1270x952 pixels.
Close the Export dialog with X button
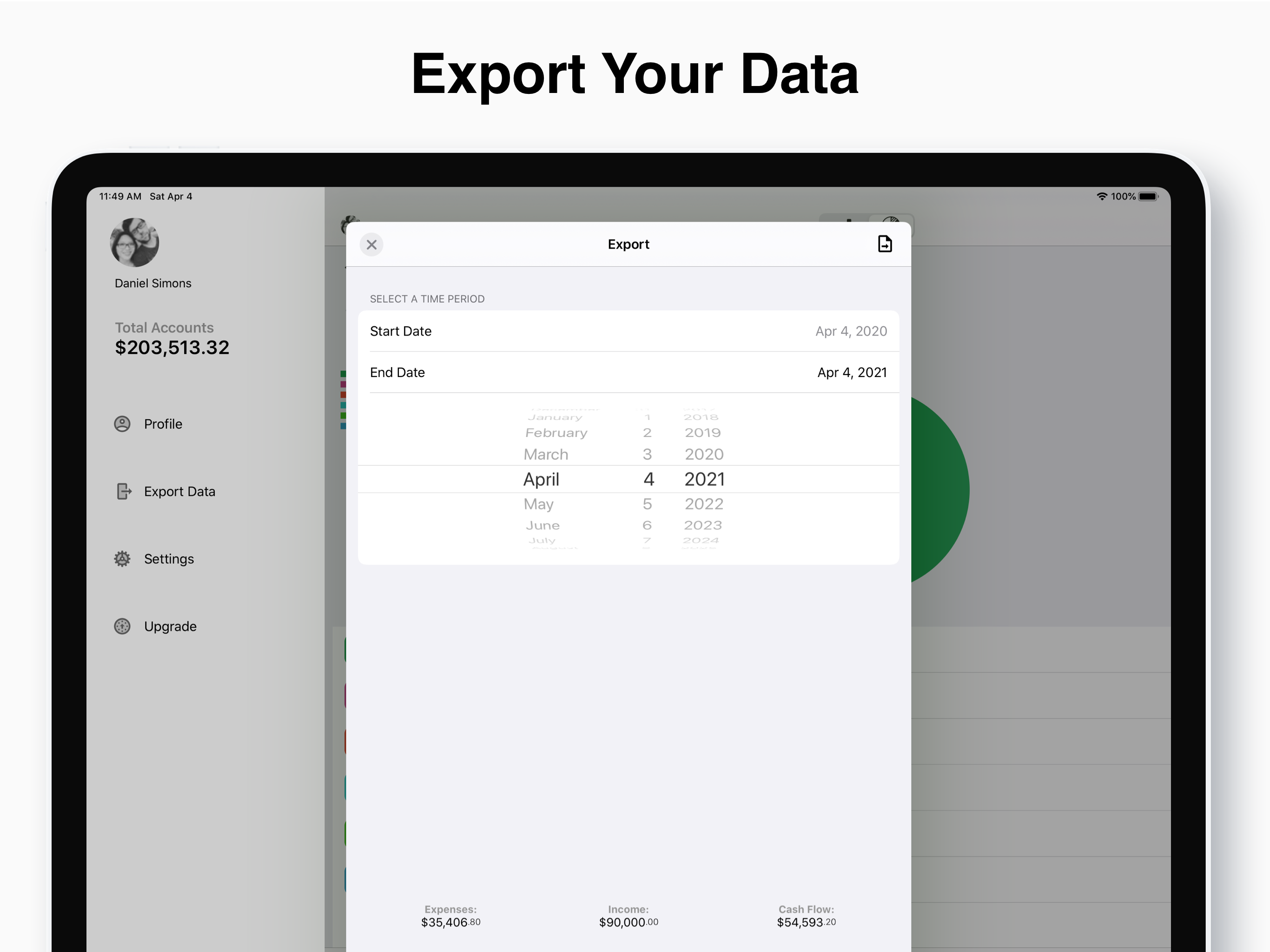(x=371, y=245)
